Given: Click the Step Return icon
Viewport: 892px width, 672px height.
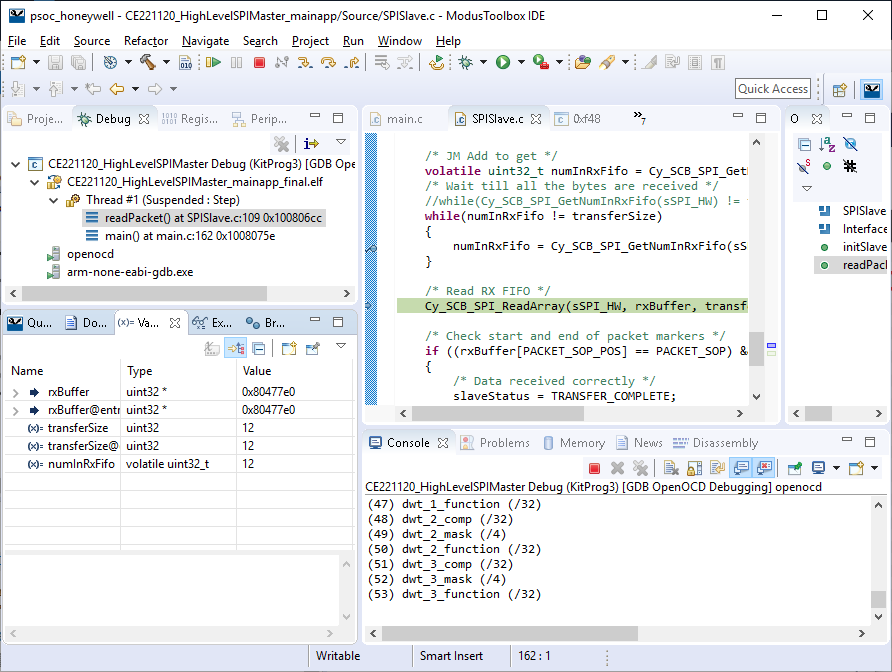Looking at the screenshot, I should (352, 63).
